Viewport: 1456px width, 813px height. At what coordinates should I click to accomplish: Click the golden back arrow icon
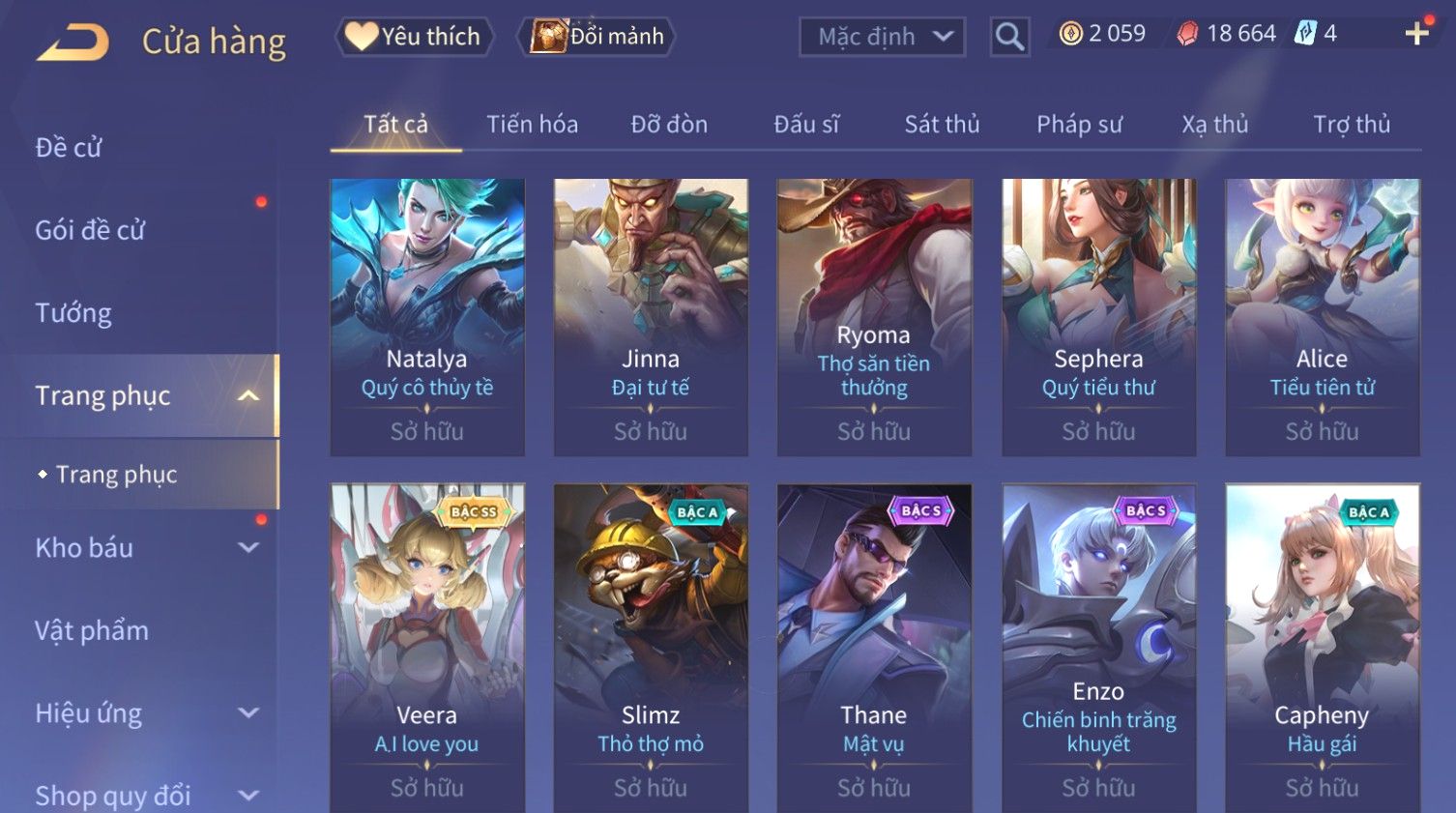click(73, 44)
